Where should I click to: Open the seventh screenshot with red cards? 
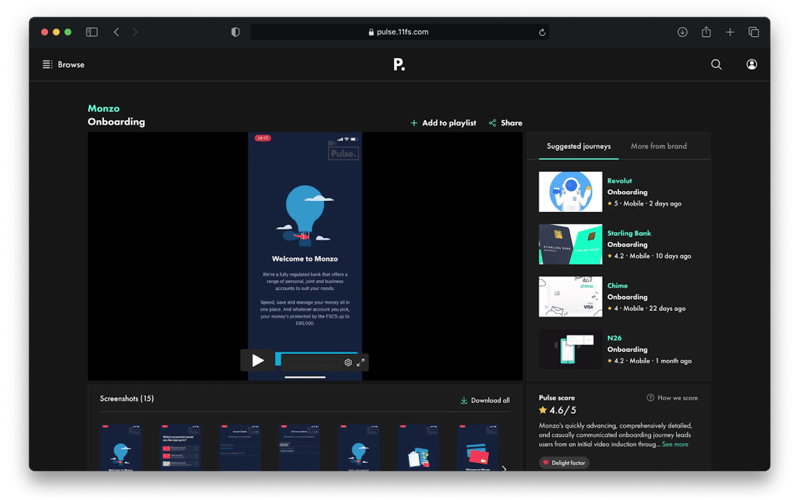tap(478, 447)
